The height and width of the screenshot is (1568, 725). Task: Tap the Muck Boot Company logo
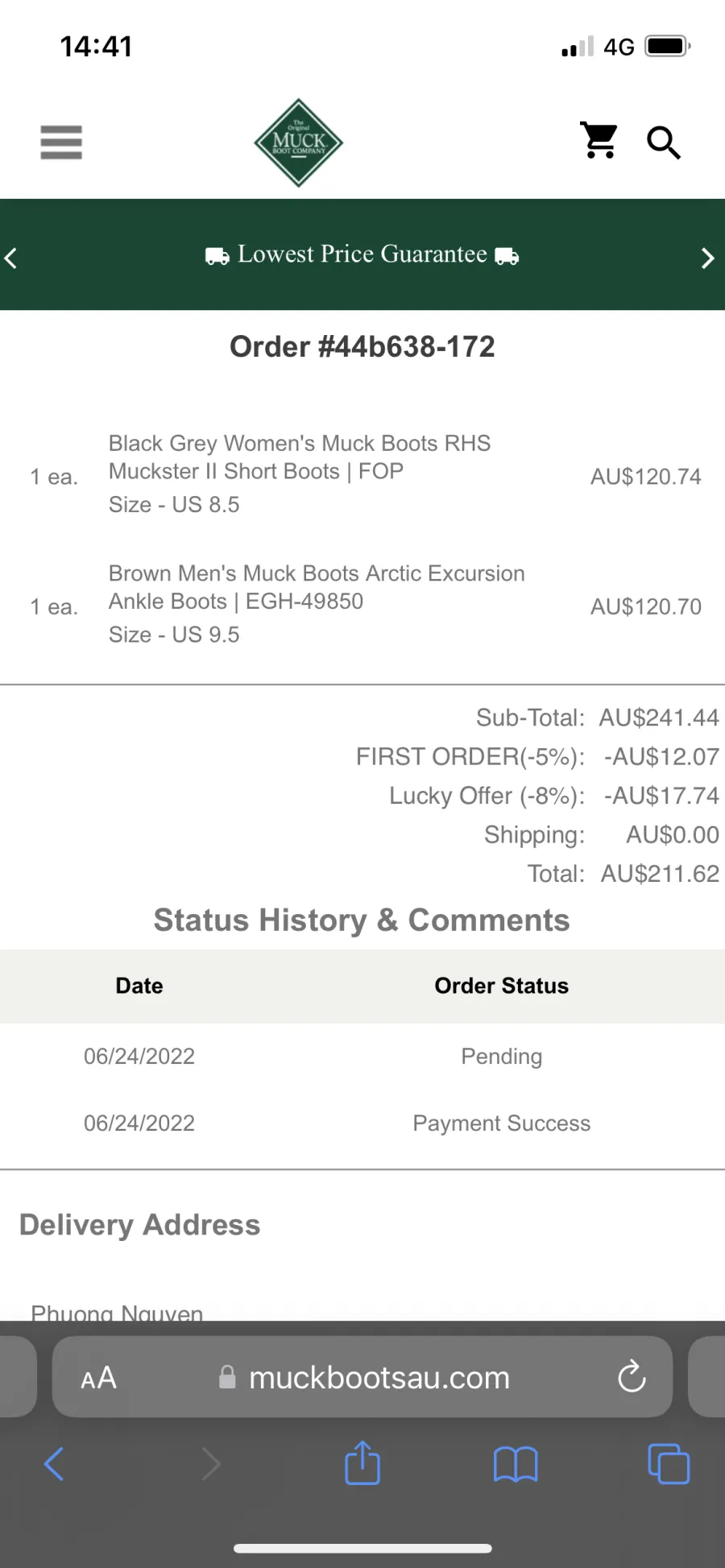click(x=299, y=143)
